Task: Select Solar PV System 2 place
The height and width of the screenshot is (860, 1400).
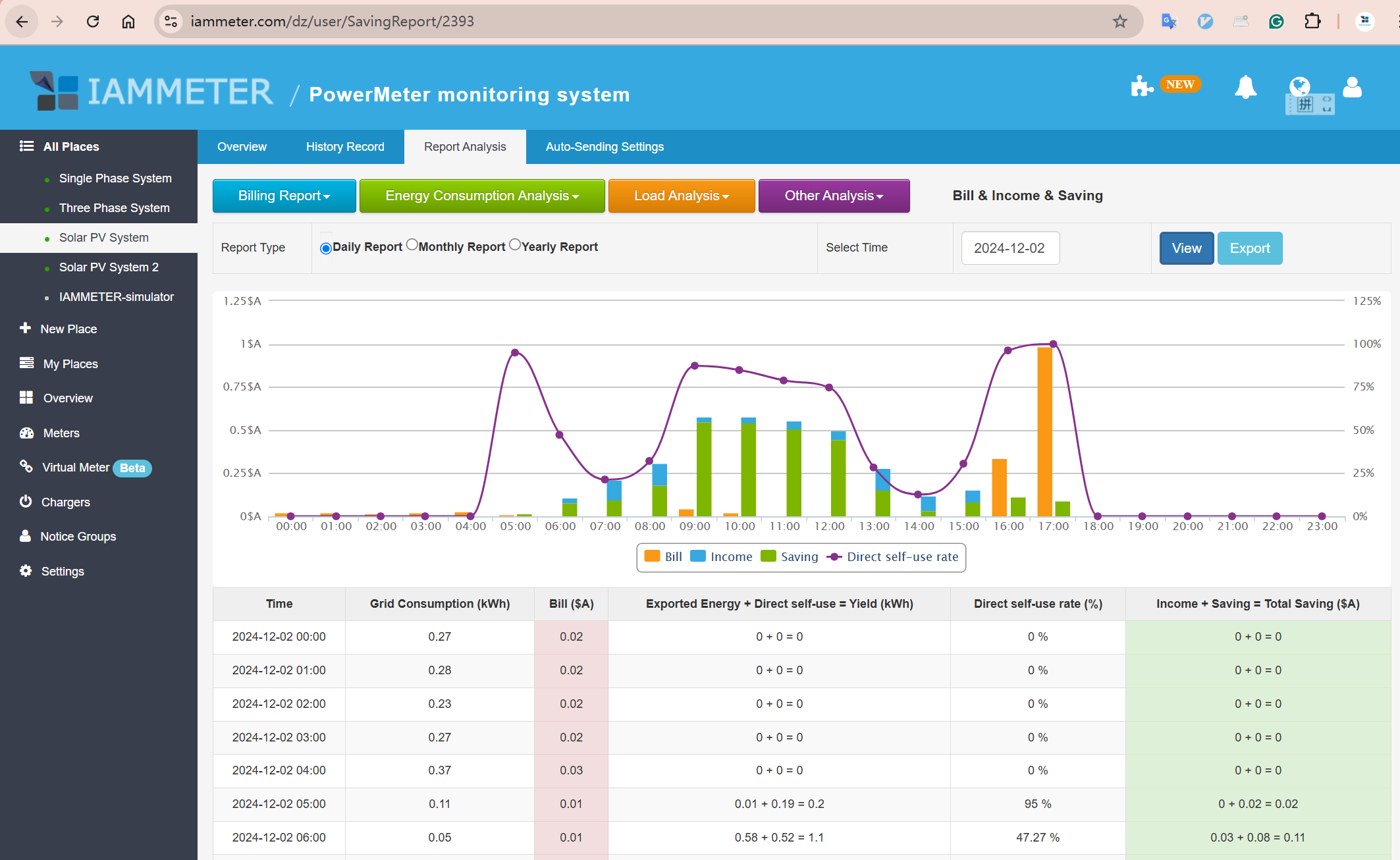Action: click(109, 267)
